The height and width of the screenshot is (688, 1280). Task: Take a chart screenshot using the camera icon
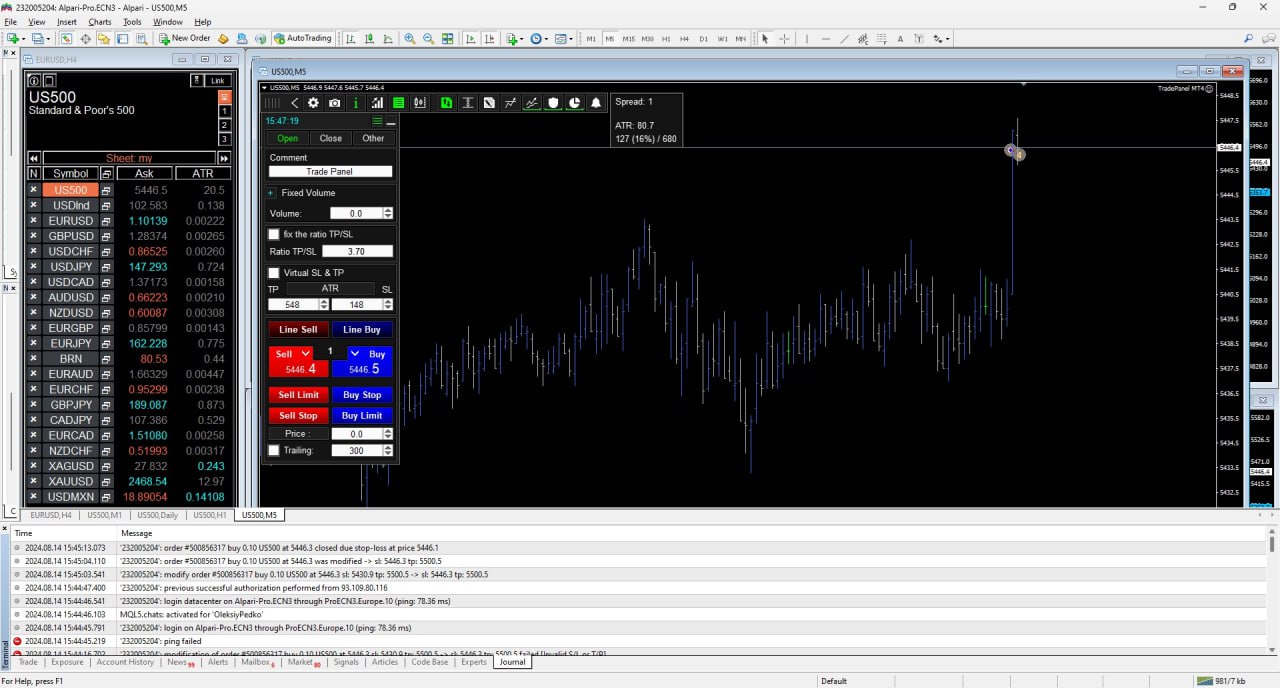coord(334,102)
